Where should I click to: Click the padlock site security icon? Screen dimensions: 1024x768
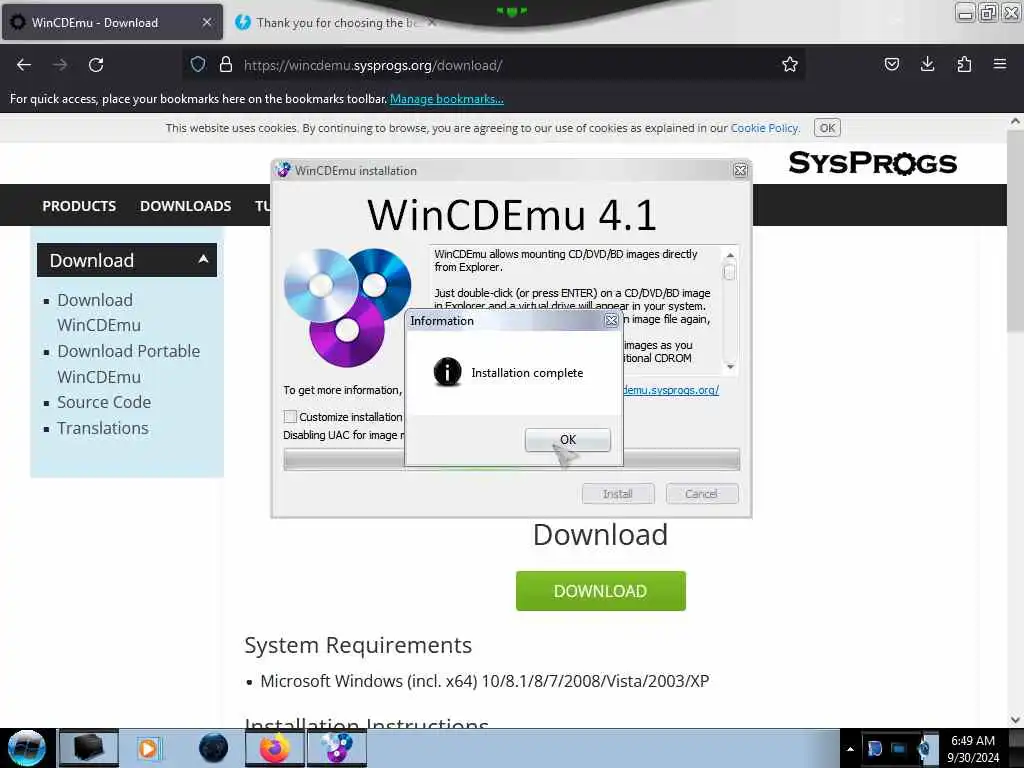coord(226,65)
